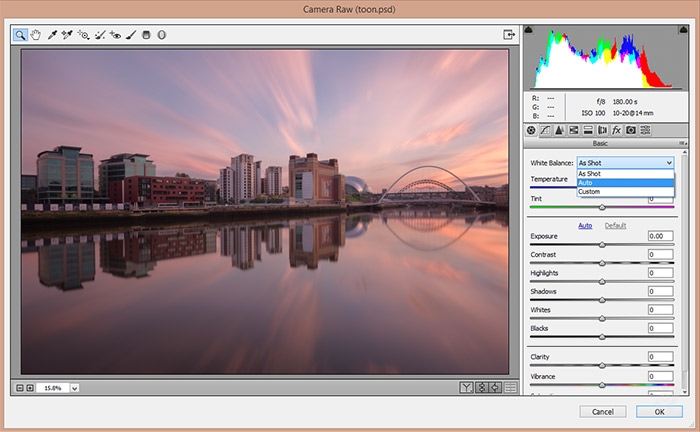Screen dimensions: 700x432
Task: Select the Red Eye Removal tool
Action: [114, 34]
